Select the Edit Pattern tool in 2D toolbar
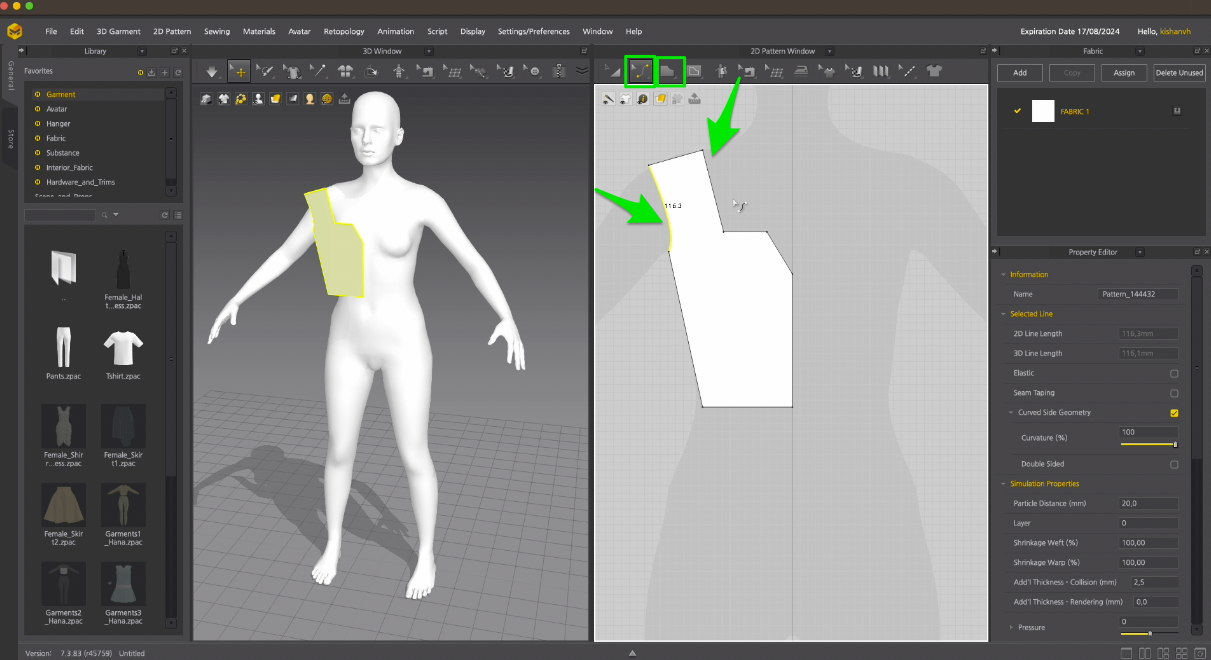This screenshot has height=660, width=1211. (x=612, y=71)
